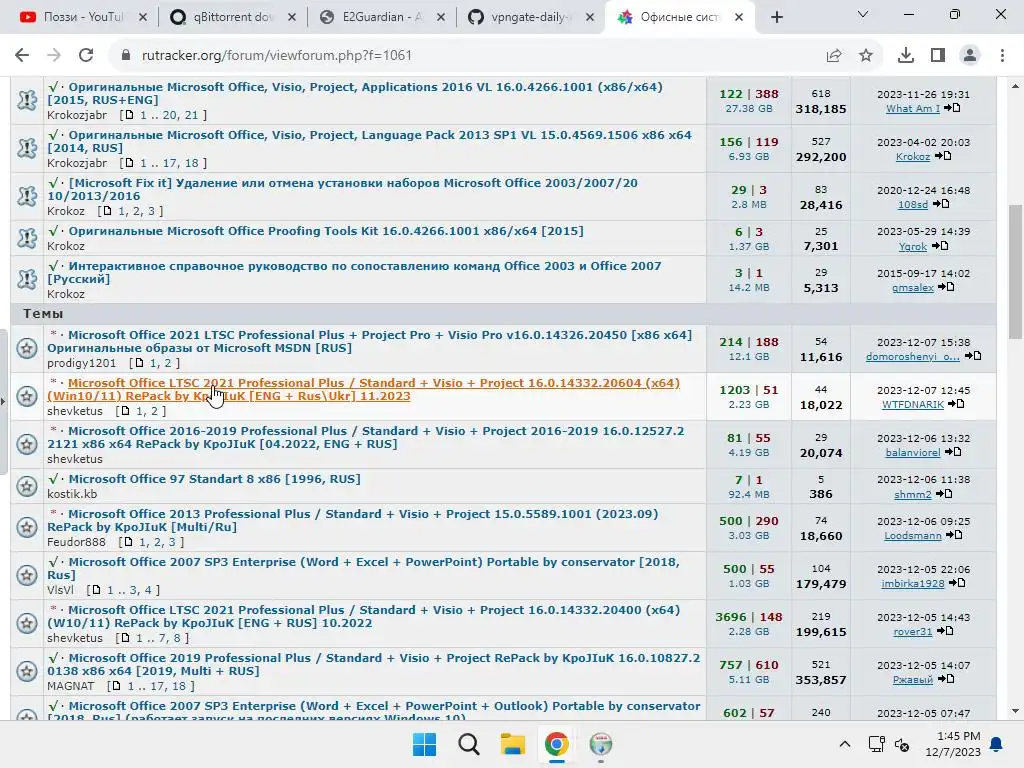Image resolution: width=1024 pixels, height=768 pixels.
Task: Click the page vertical scrollbar thumb
Action: [x=1016, y=272]
